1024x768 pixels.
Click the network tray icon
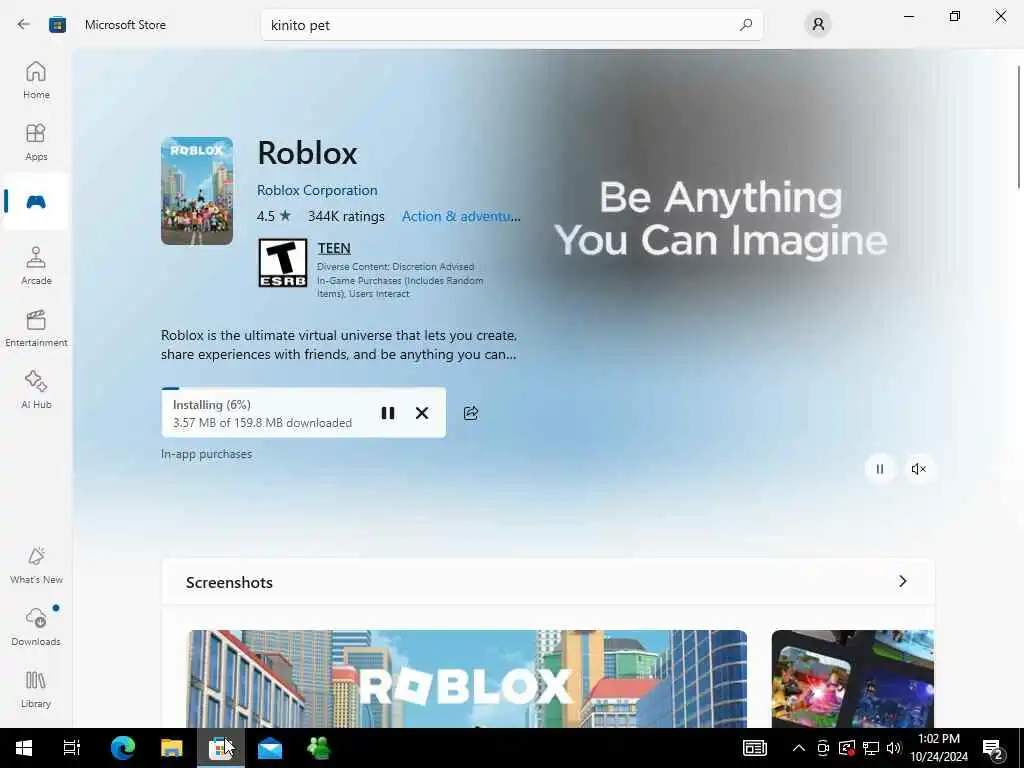[x=870, y=748]
